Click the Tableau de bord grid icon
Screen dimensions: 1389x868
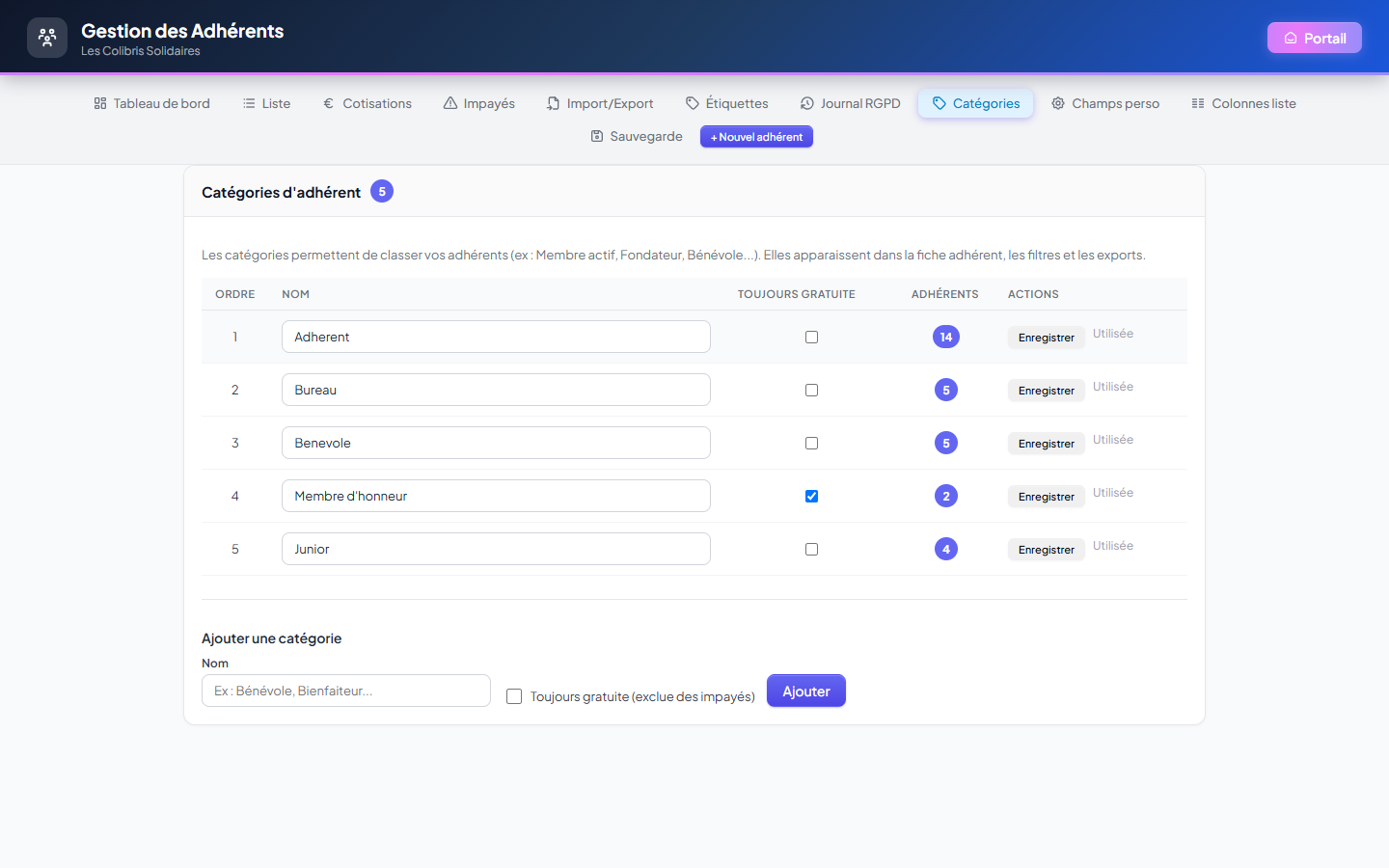click(x=100, y=103)
